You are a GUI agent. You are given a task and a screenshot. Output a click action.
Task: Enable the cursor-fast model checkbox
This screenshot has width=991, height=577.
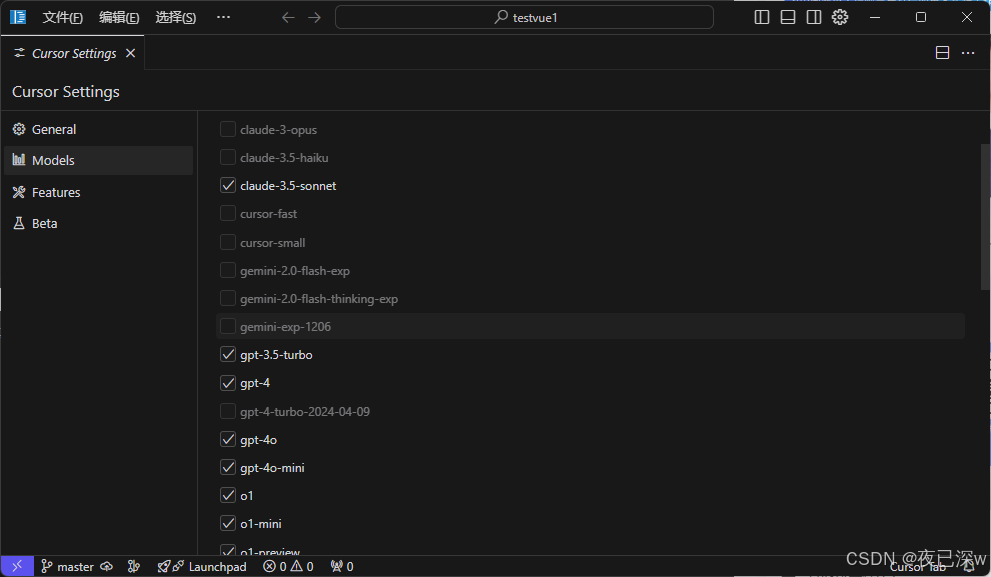[228, 214]
